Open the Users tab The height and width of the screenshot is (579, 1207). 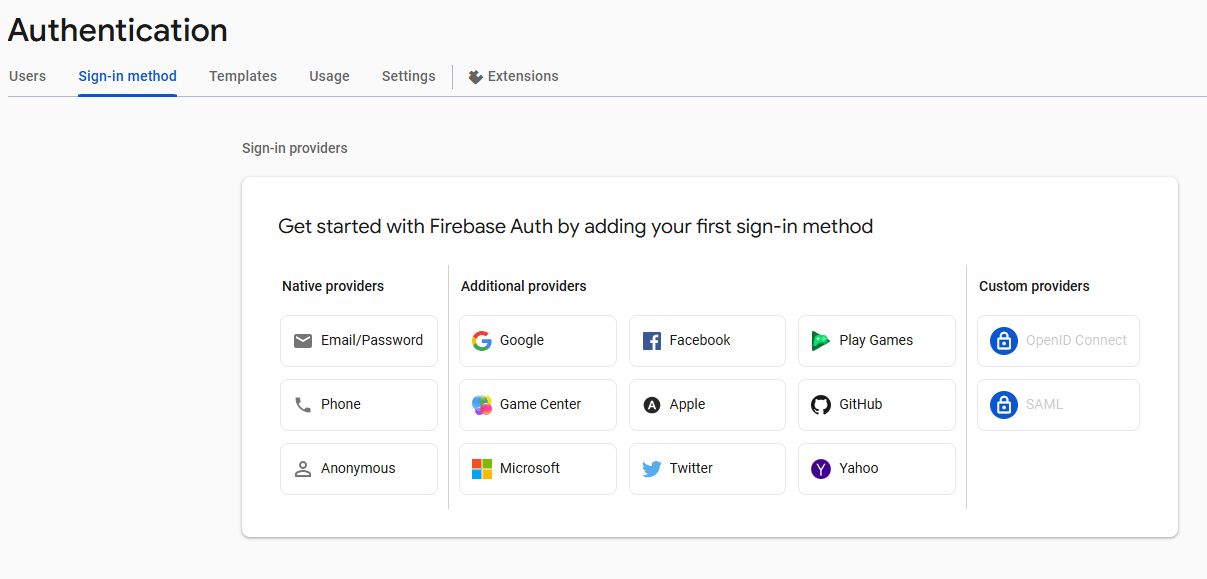[27, 76]
